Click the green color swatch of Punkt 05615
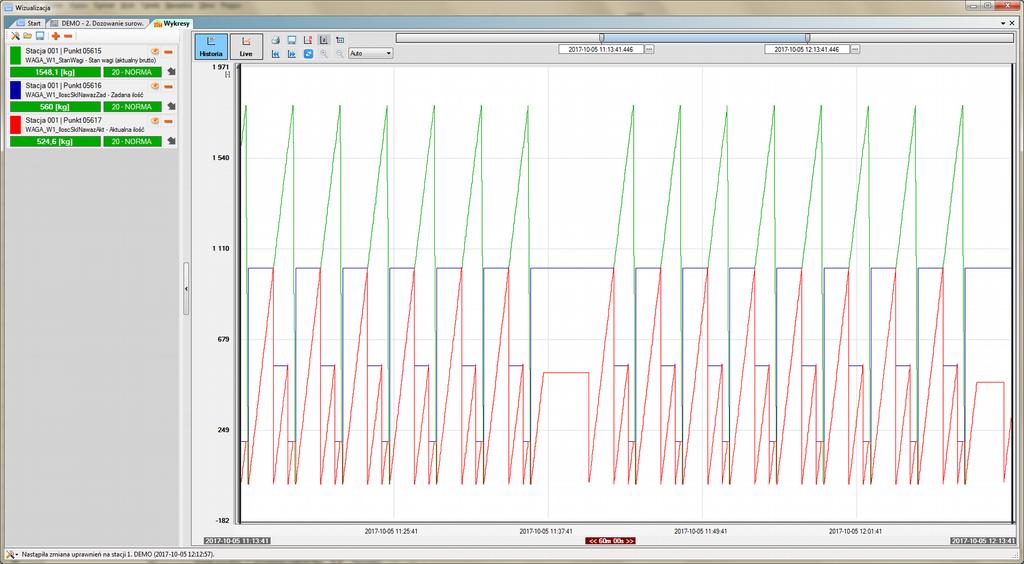1024x564 pixels. click(x=16, y=55)
